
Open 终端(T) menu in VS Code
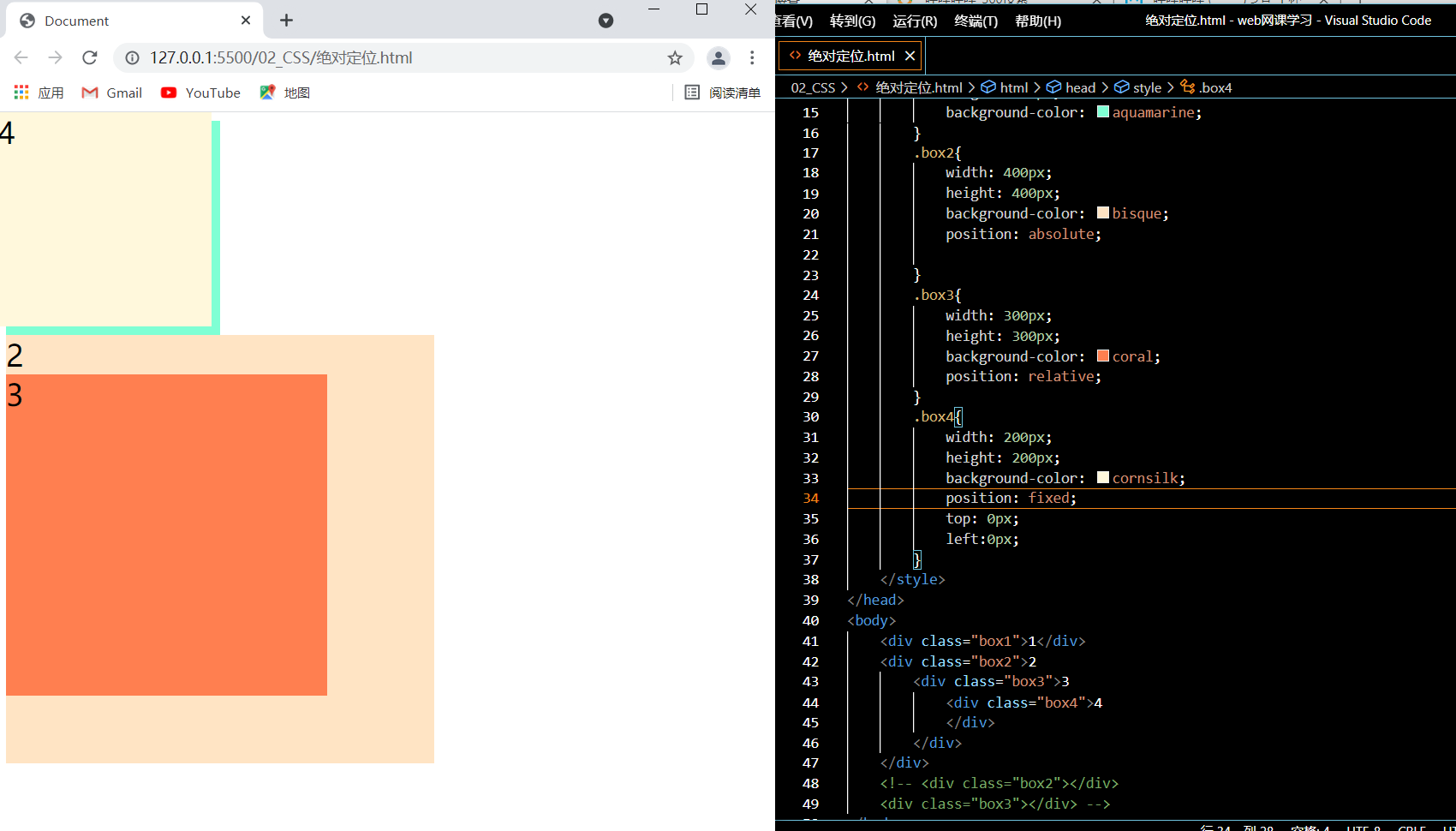click(x=976, y=21)
